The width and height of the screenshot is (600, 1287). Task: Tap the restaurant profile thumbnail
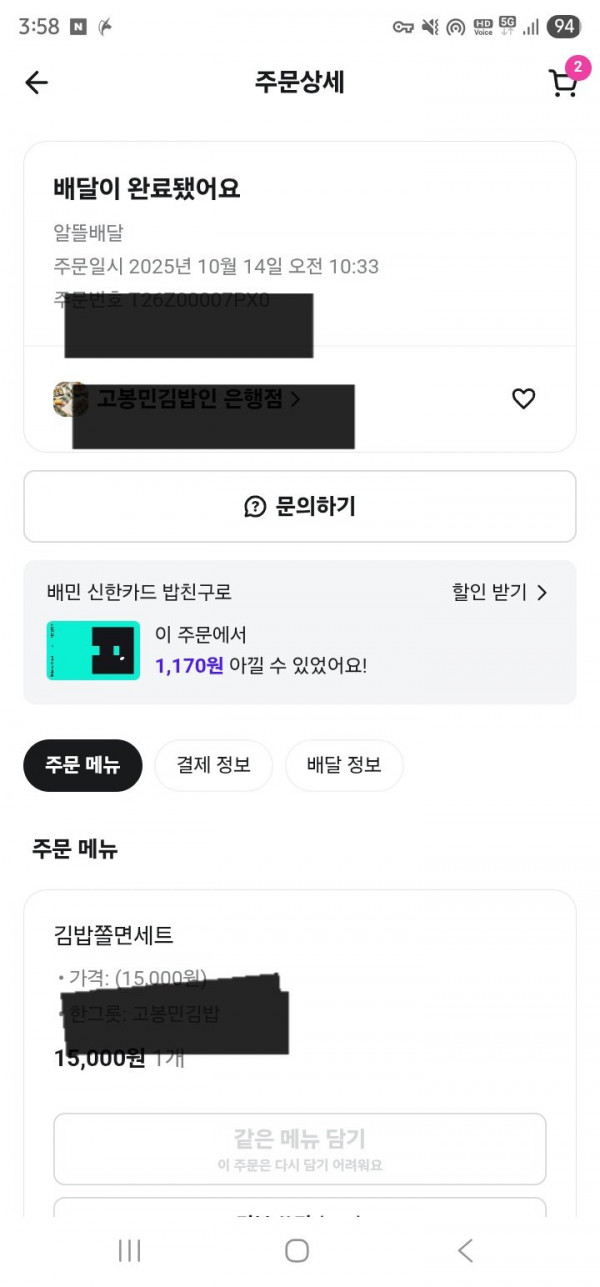coord(69,399)
